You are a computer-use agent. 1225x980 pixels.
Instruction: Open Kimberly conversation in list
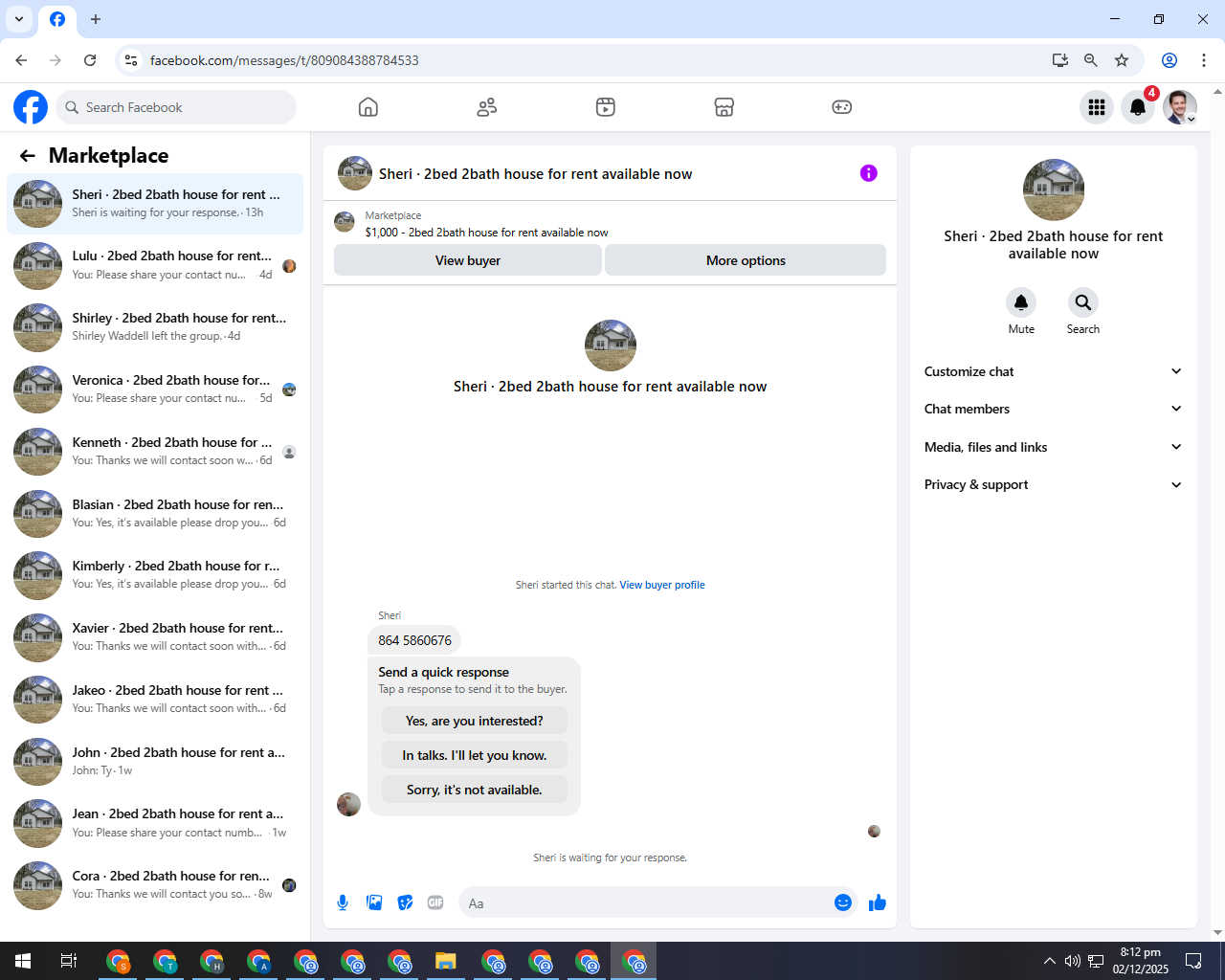click(155, 575)
